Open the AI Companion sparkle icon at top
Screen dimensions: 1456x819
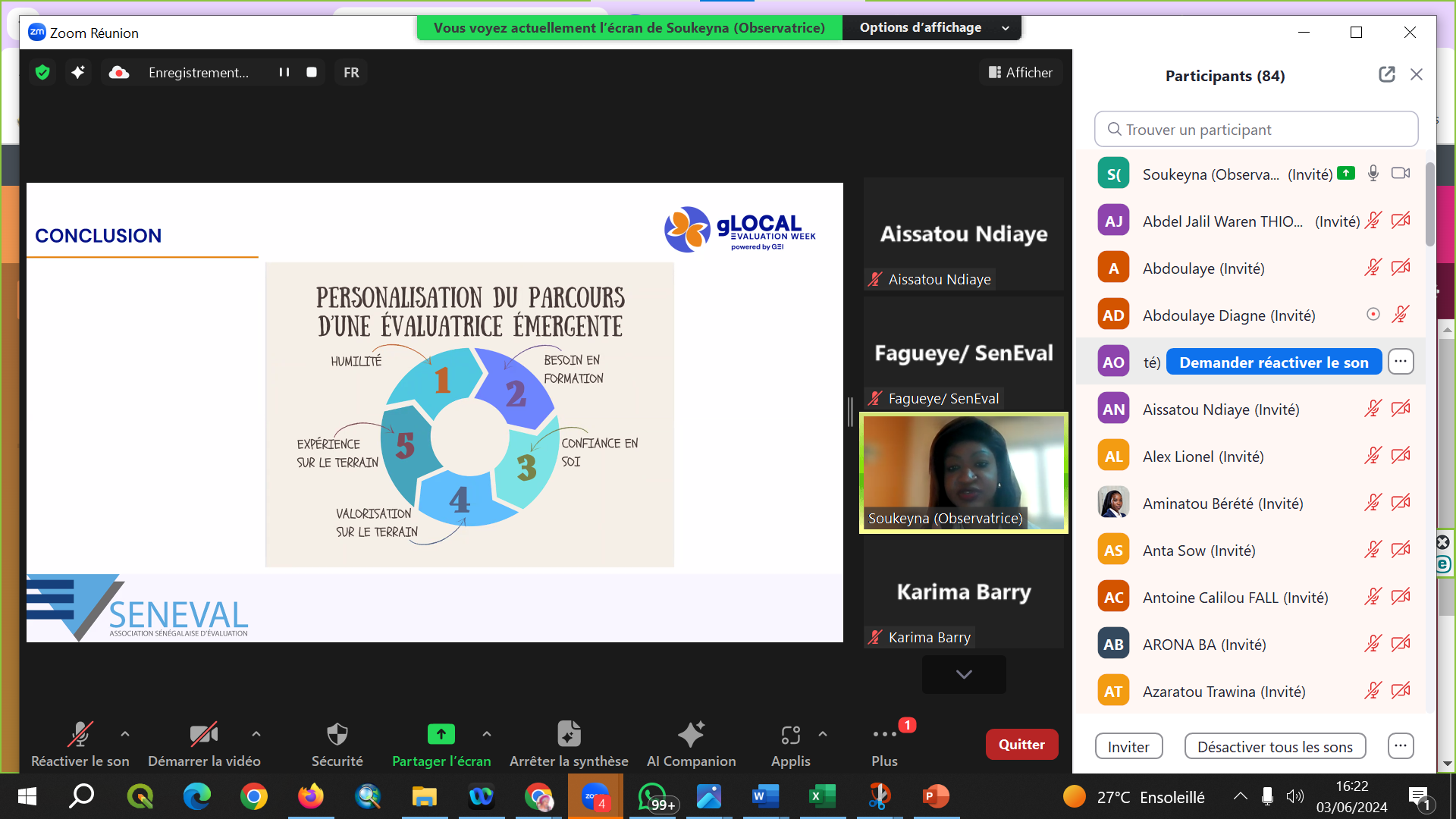(x=78, y=72)
